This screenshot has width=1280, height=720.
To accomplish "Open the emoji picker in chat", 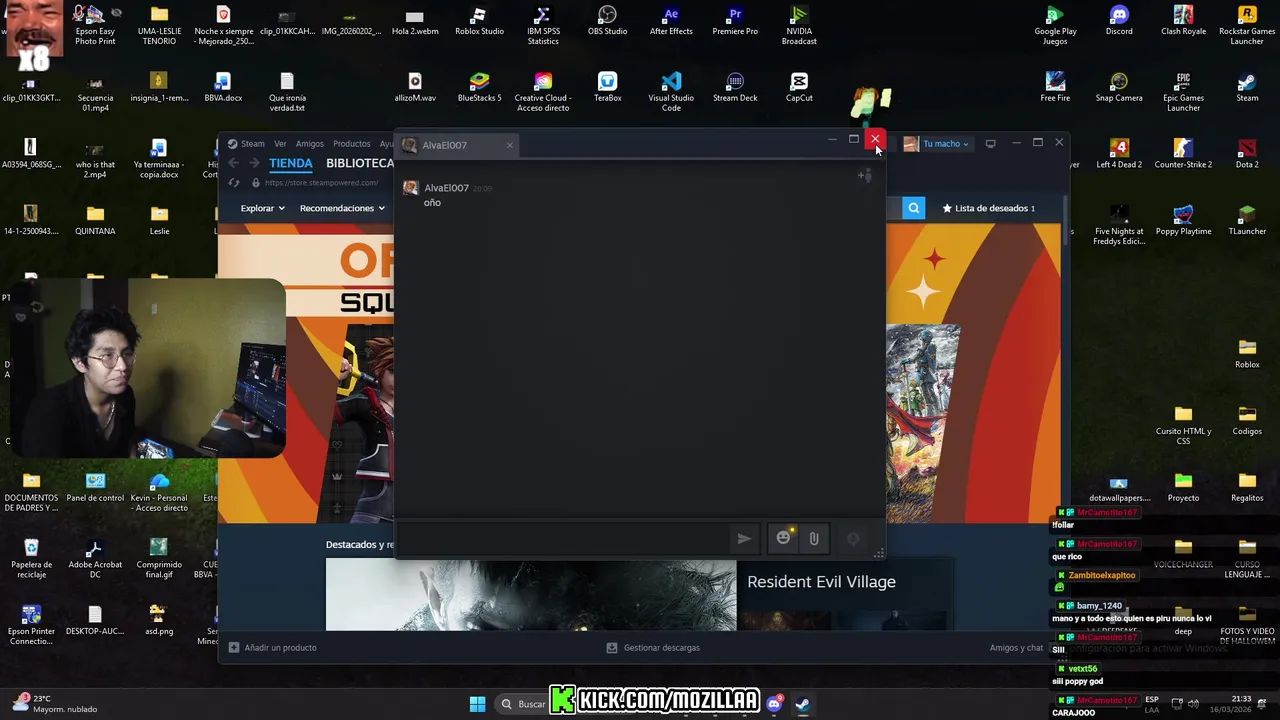I will pyautogui.click(x=784, y=538).
